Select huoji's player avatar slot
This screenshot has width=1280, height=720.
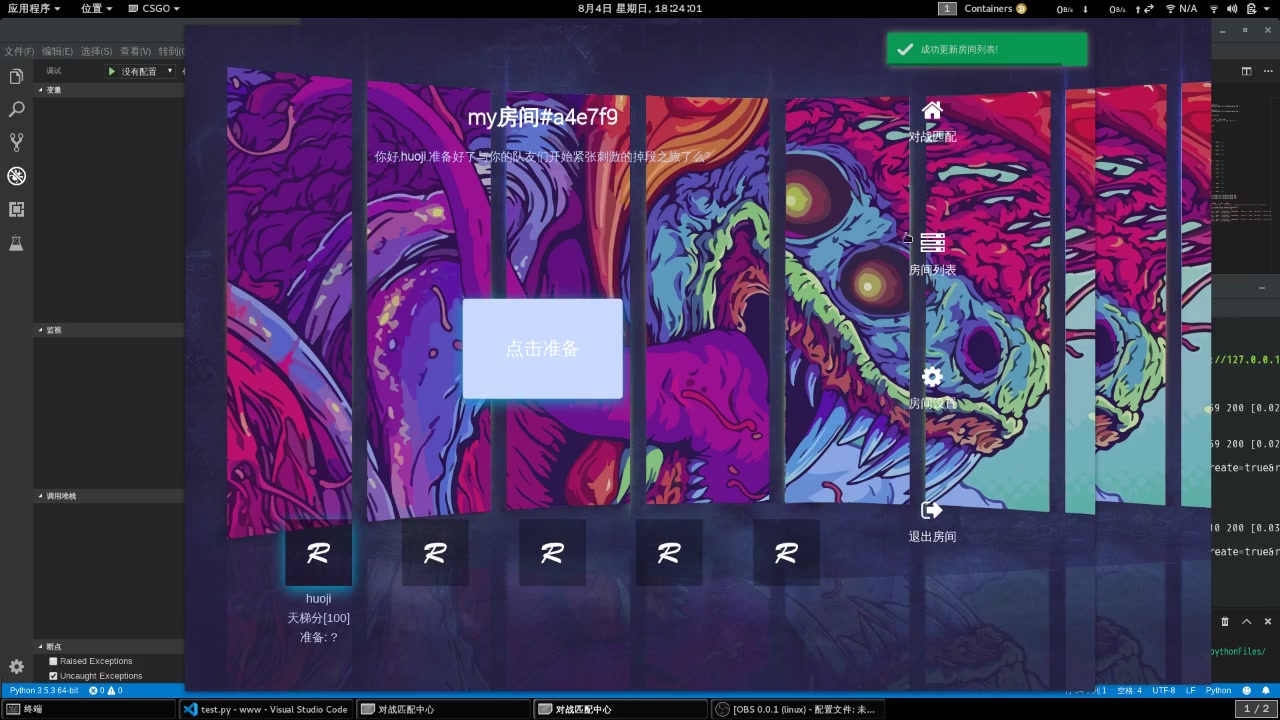318,553
